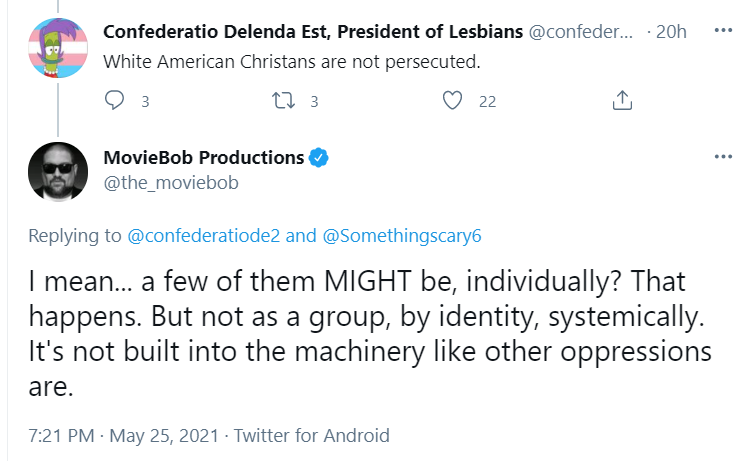Viewport: 754px width, 461px height.
Task: Click the Confederatio Delenda Est display name
Action: pyautogui.click(x=313, y=32)
